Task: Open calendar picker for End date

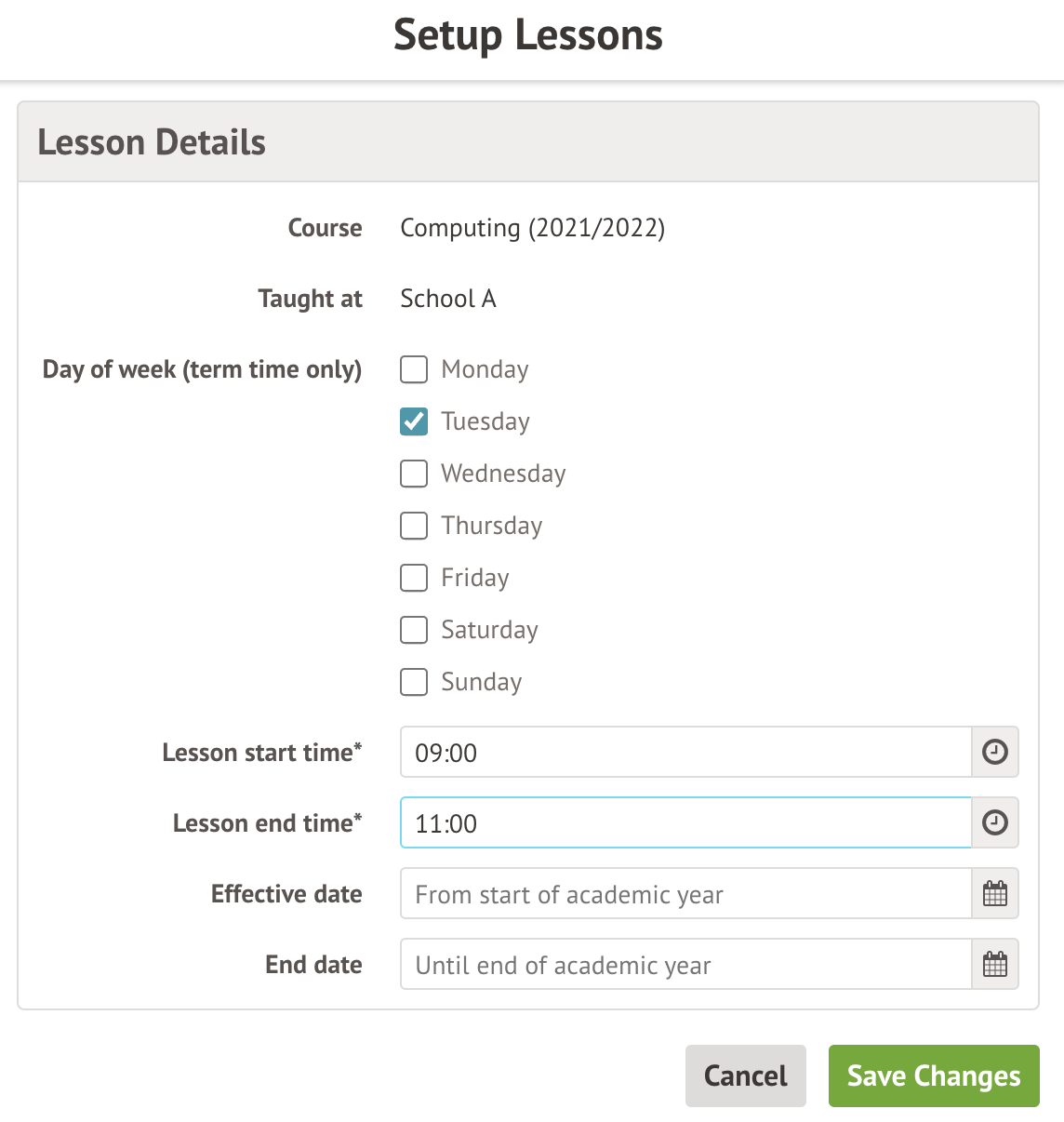Action: pos(995,964)
